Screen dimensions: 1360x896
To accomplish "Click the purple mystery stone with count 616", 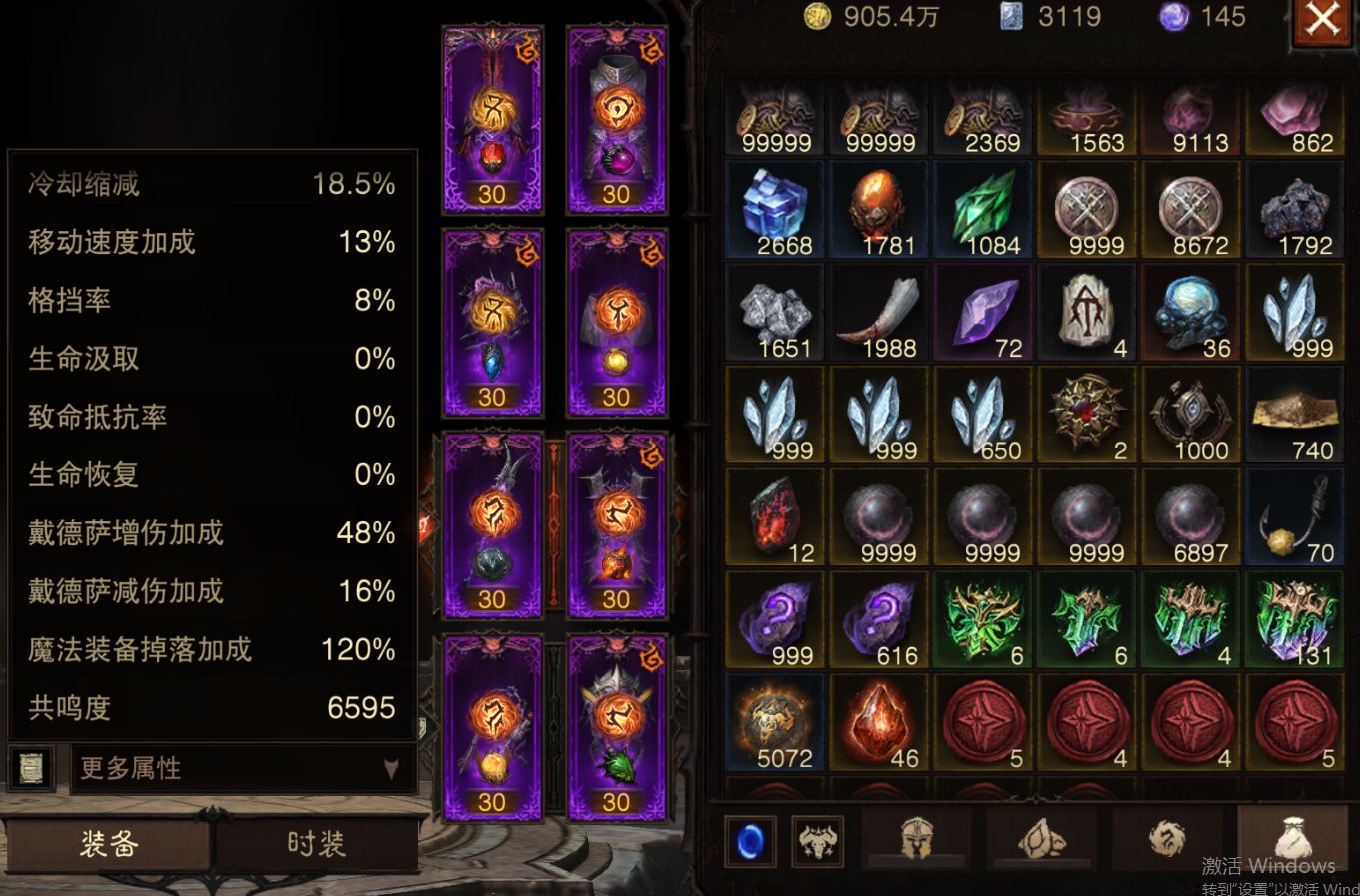I will 879,621.
